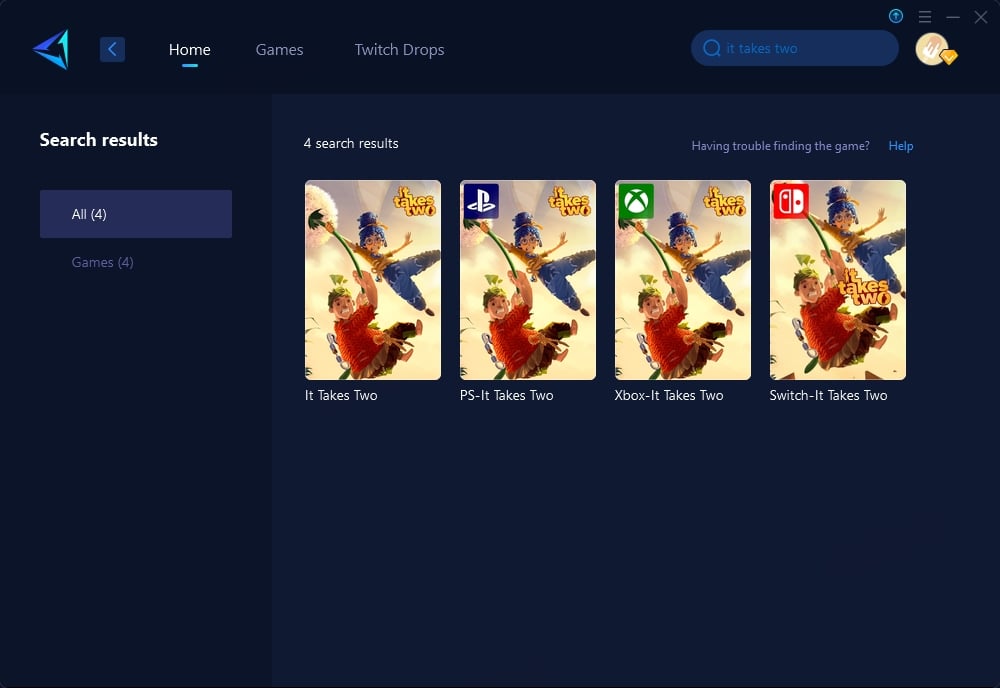Open the Twitch Drops tab
1000x688 pixels.
(399, 49)
